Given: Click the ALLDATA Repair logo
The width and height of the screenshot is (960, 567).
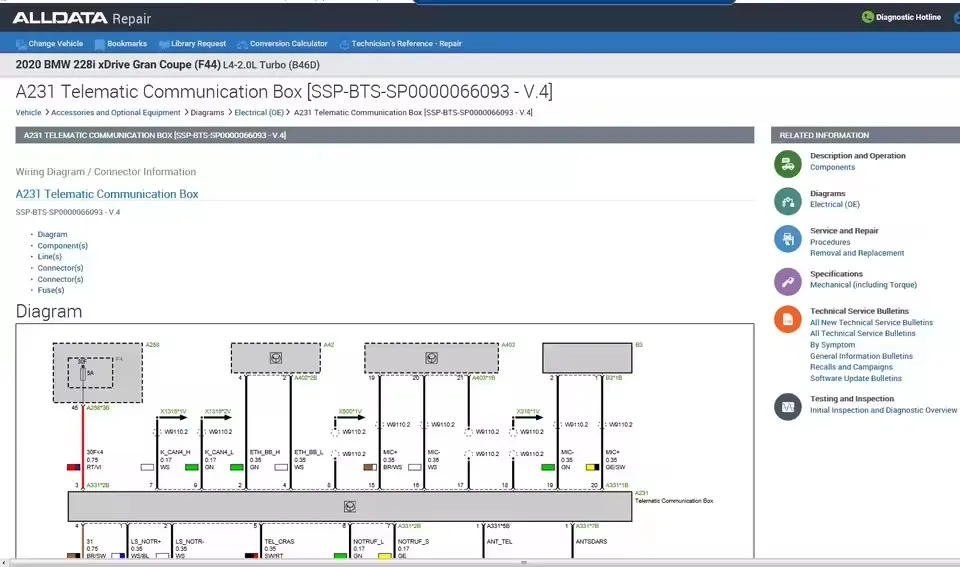Looking at the screenshot, I should (x=82, y=18).
